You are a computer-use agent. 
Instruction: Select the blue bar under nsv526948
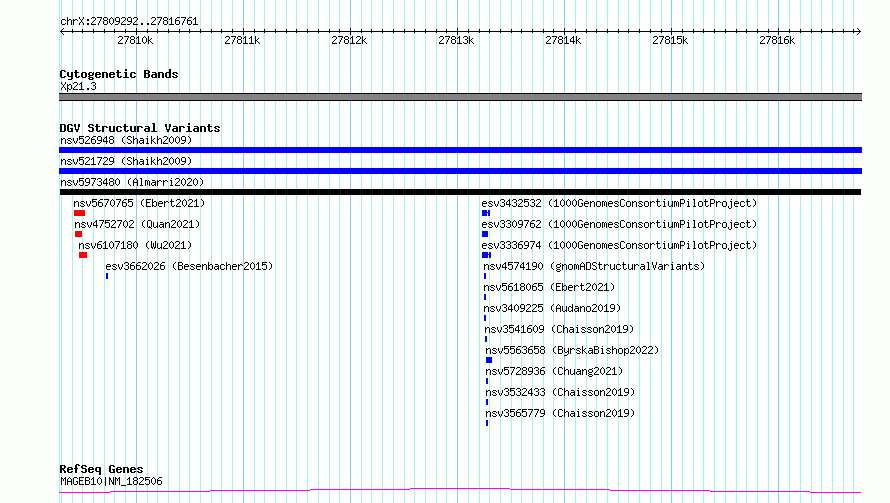460,150
